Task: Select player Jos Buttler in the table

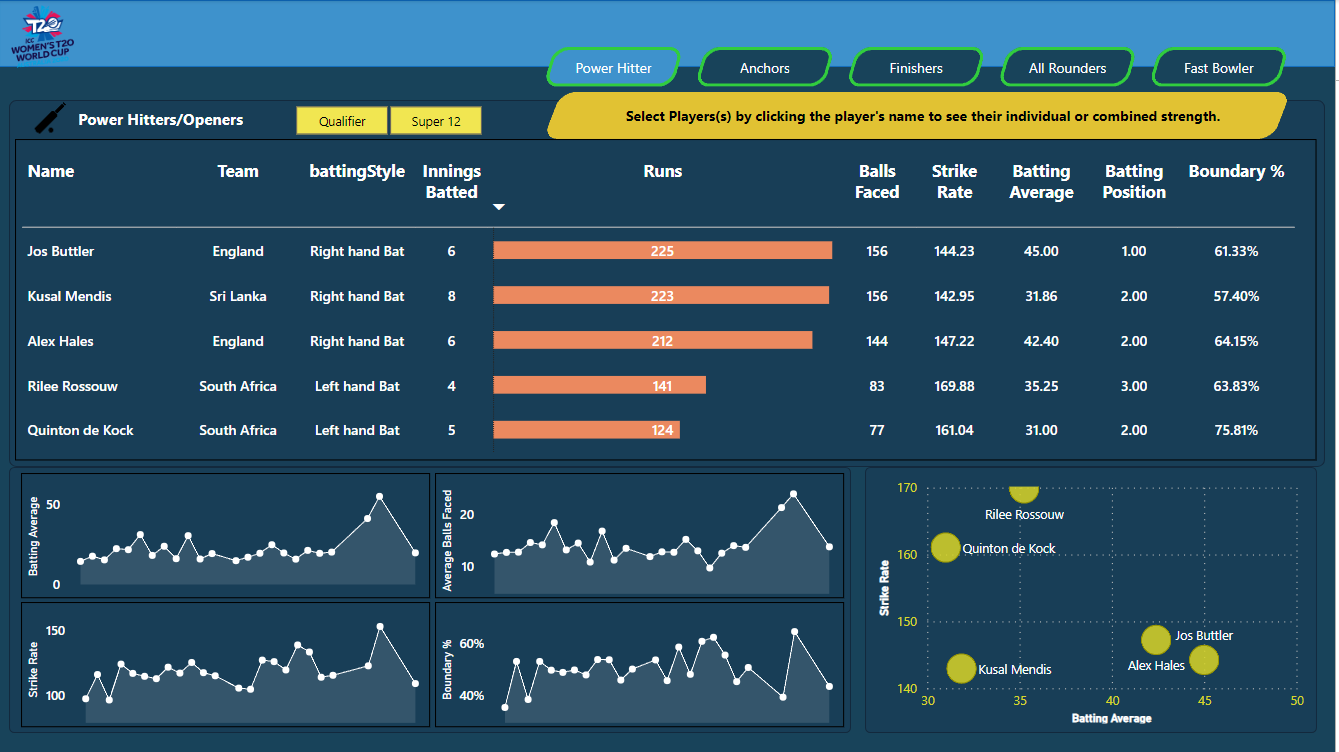Action: (61, 251)
